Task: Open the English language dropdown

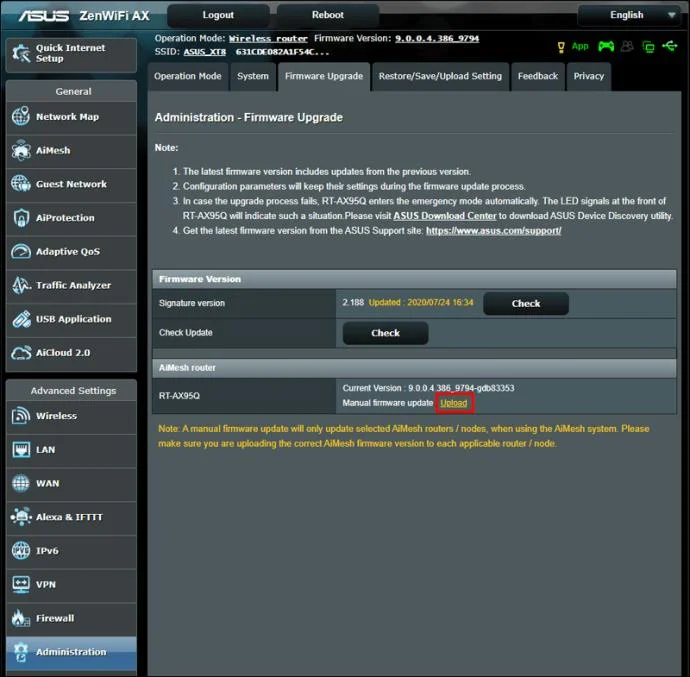Action: click(x=633, y=15)
